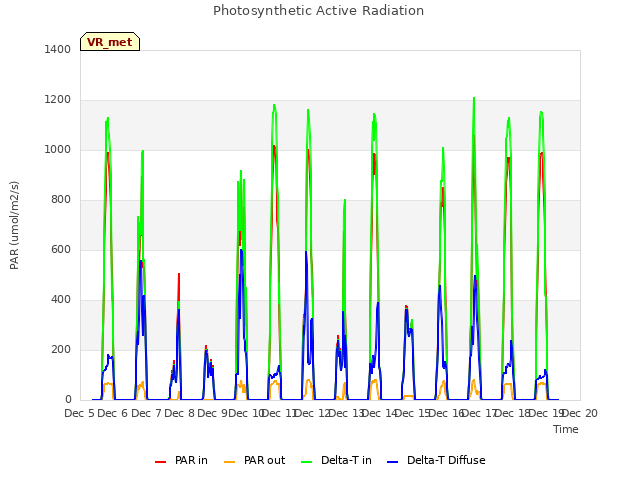Image resolution: width=640 pixels, height=480 pixels.
Task: Click the green peak above 1200 near Dec 17
Action: [x=474, y=99]
